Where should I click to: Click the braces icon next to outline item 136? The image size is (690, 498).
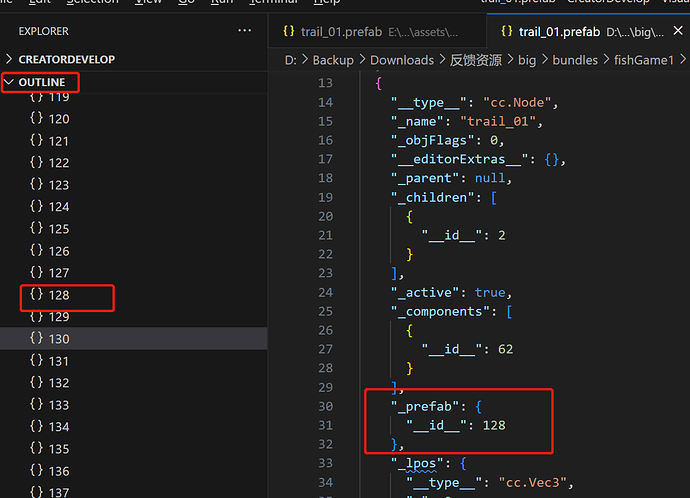[37, 471]
